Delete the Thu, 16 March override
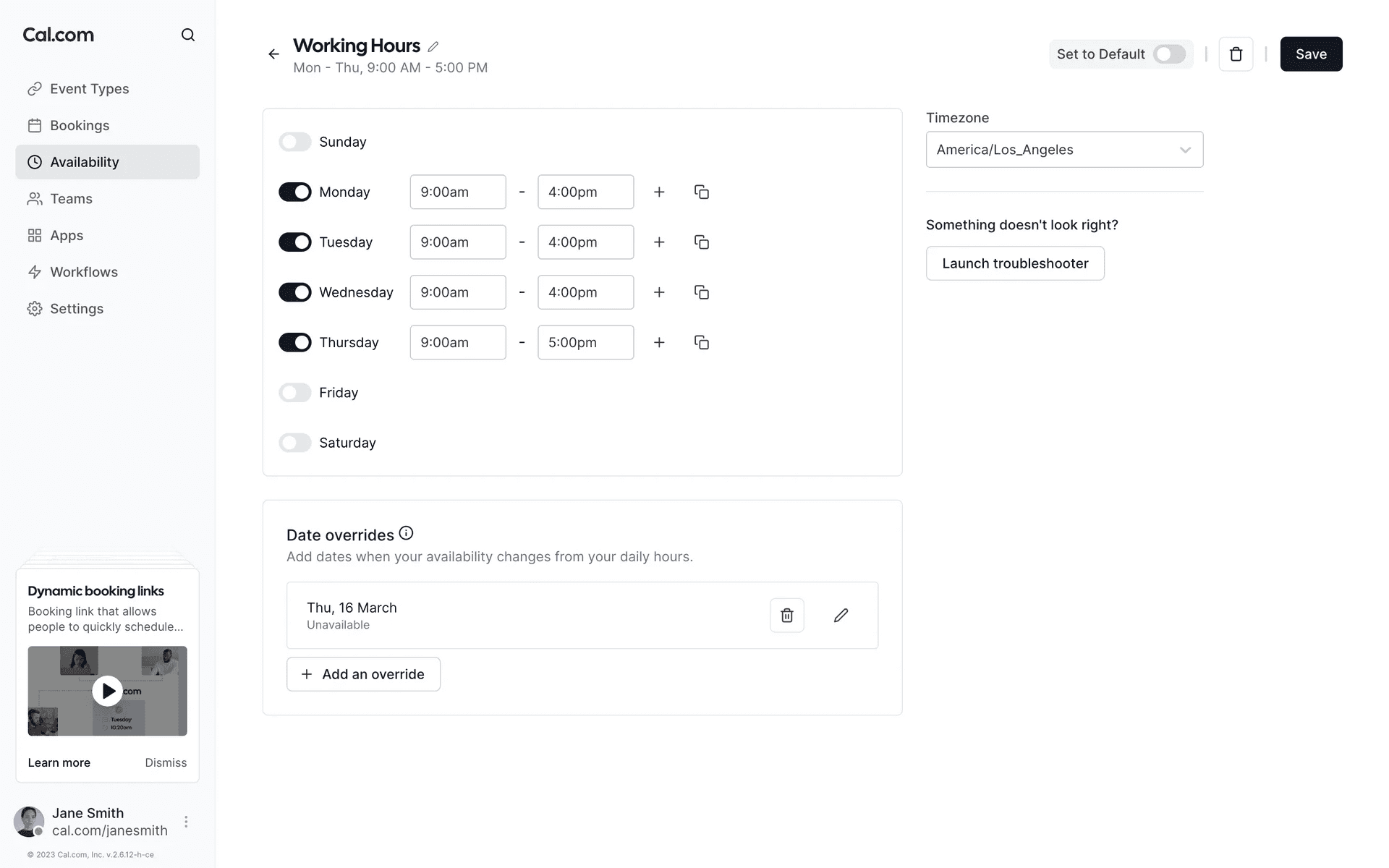 pyautogui.click(x=786, y=616)
